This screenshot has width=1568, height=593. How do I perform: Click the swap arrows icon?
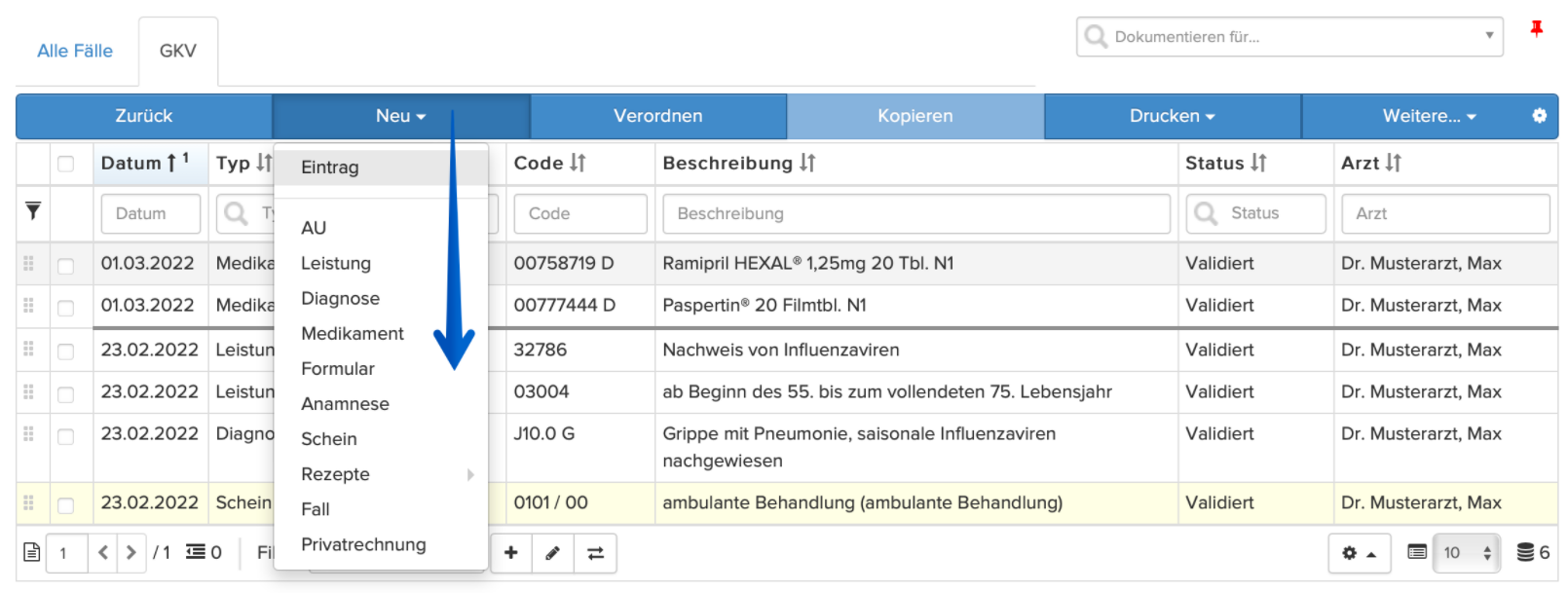pyautogui.click(x=595, y=553)
